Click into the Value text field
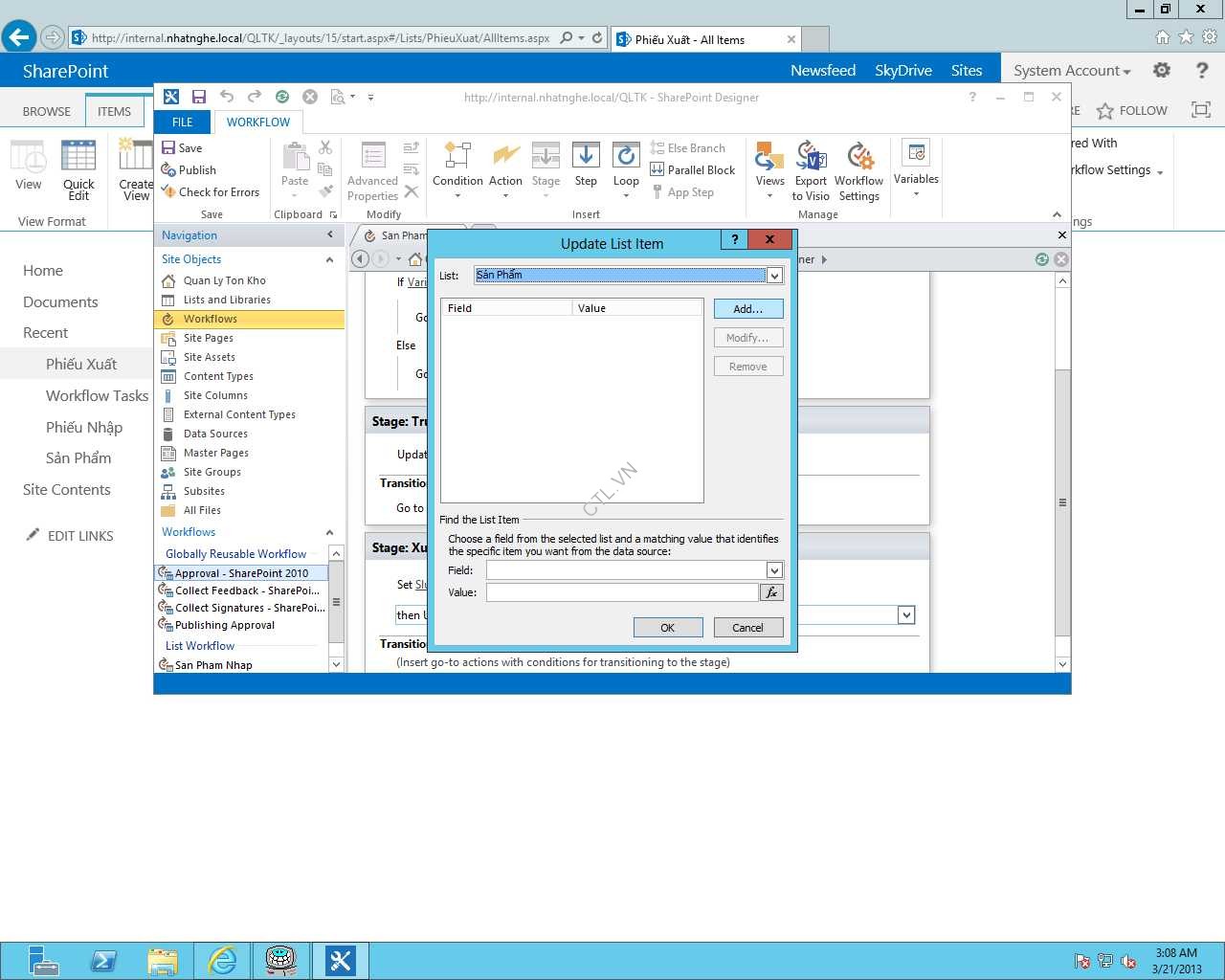Screen dimensions: 1225x980 click(x=622, y=592)
